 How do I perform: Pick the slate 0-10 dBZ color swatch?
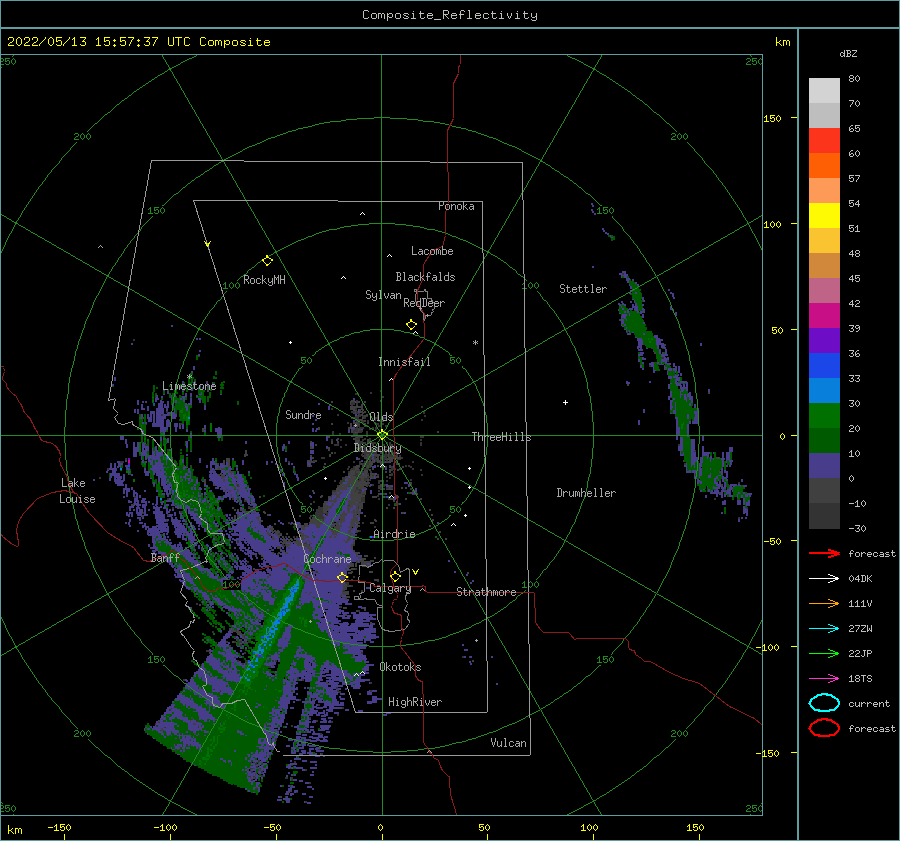(824, 466)
